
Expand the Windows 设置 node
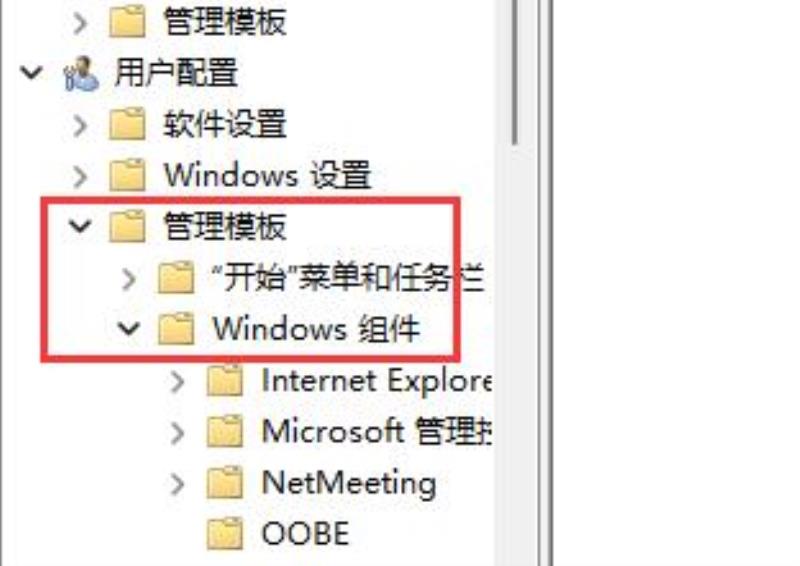pyautogui.click(x=80, y=176)
